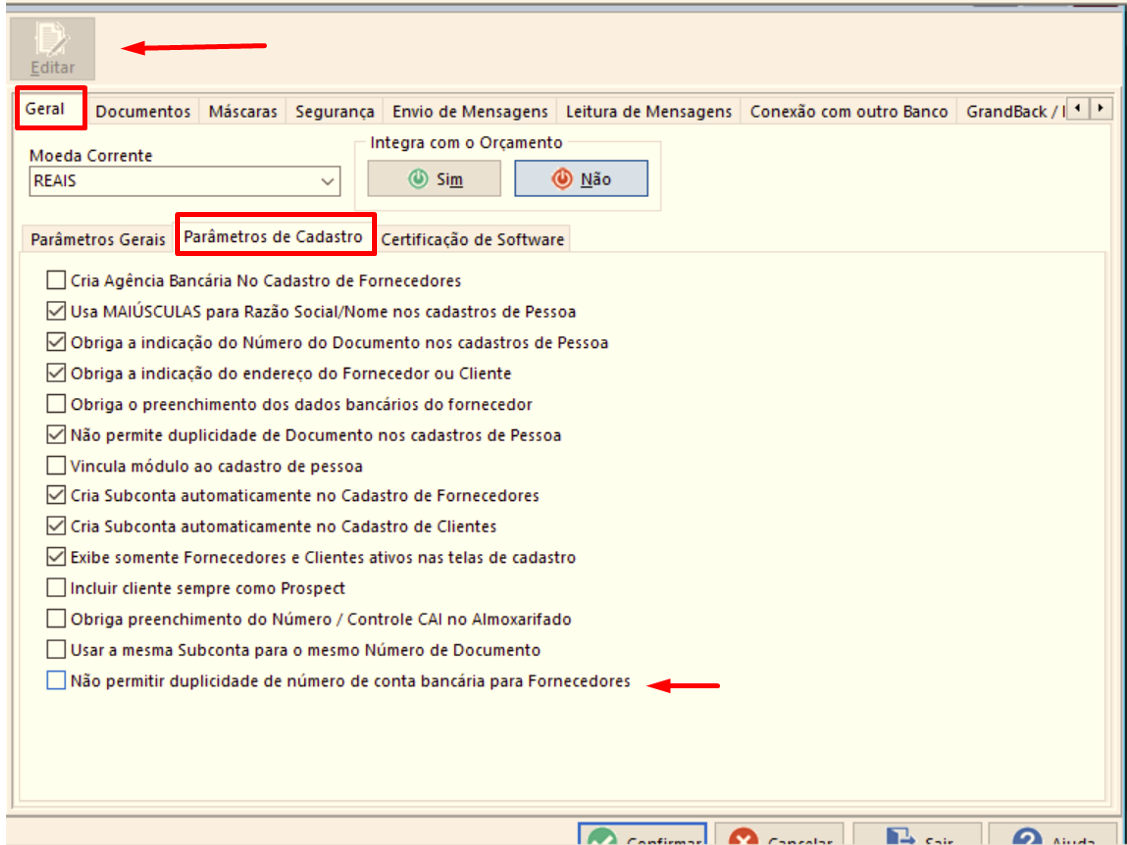Image resolution: width=1127 pixels, height=845 pixels.
Task: Open the Máscaras tab
Action: [x=242, y=111]
